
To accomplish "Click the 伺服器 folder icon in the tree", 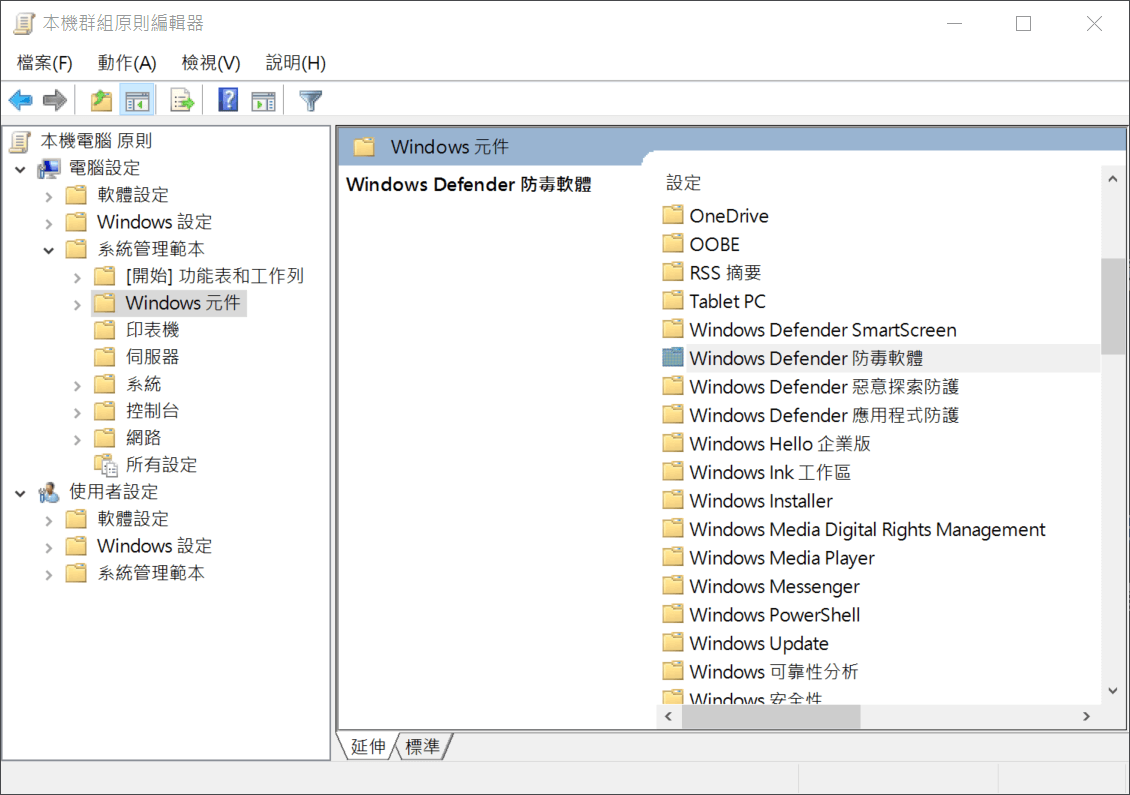I will tap(104, 357).
